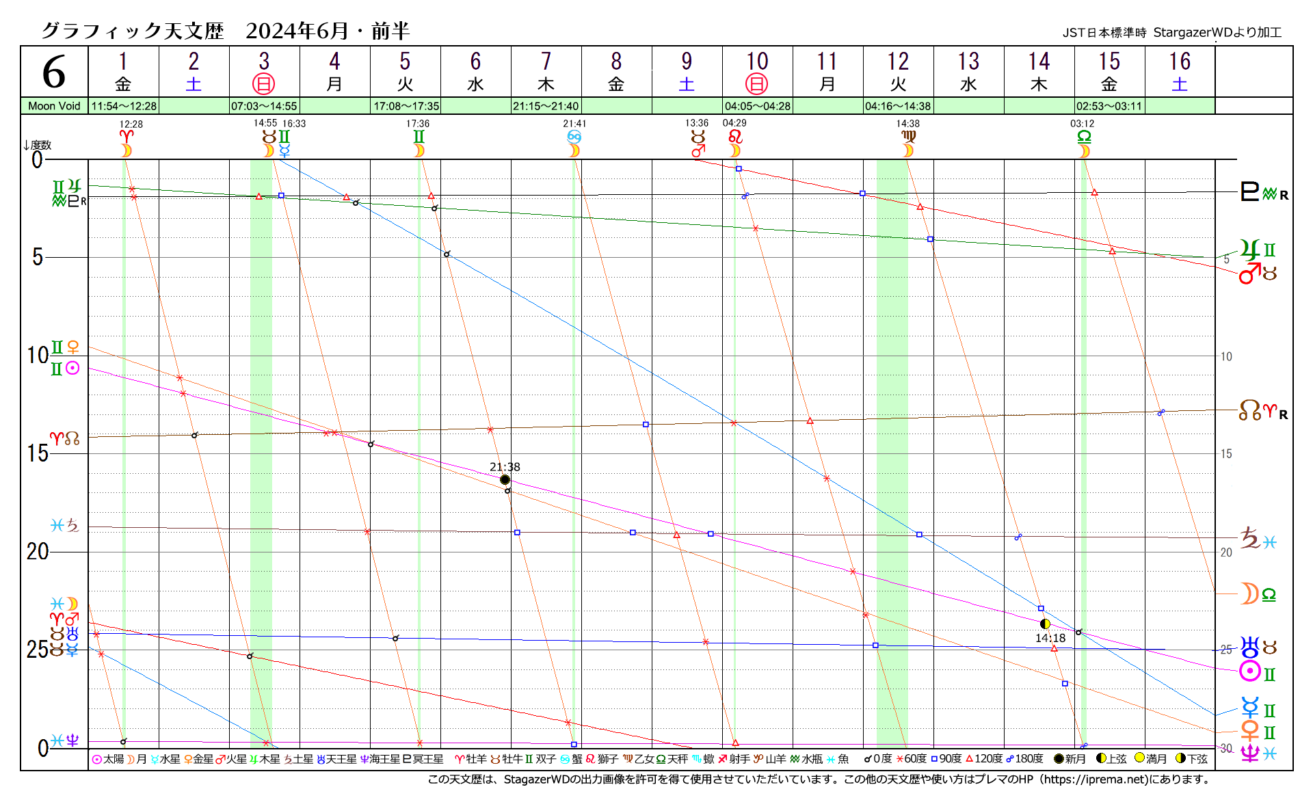Click the Moon enters Cancer symbol at 21:41
1313x800 pixels.
(574, 142)
